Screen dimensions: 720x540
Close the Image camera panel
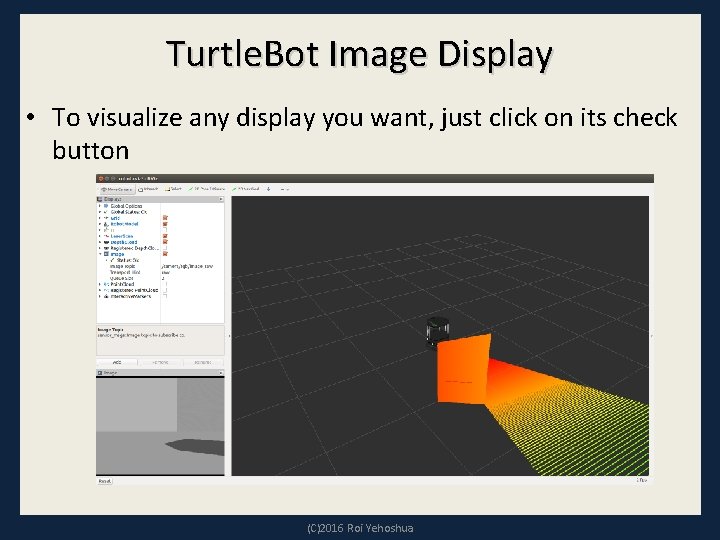click(x=221, y=373)
